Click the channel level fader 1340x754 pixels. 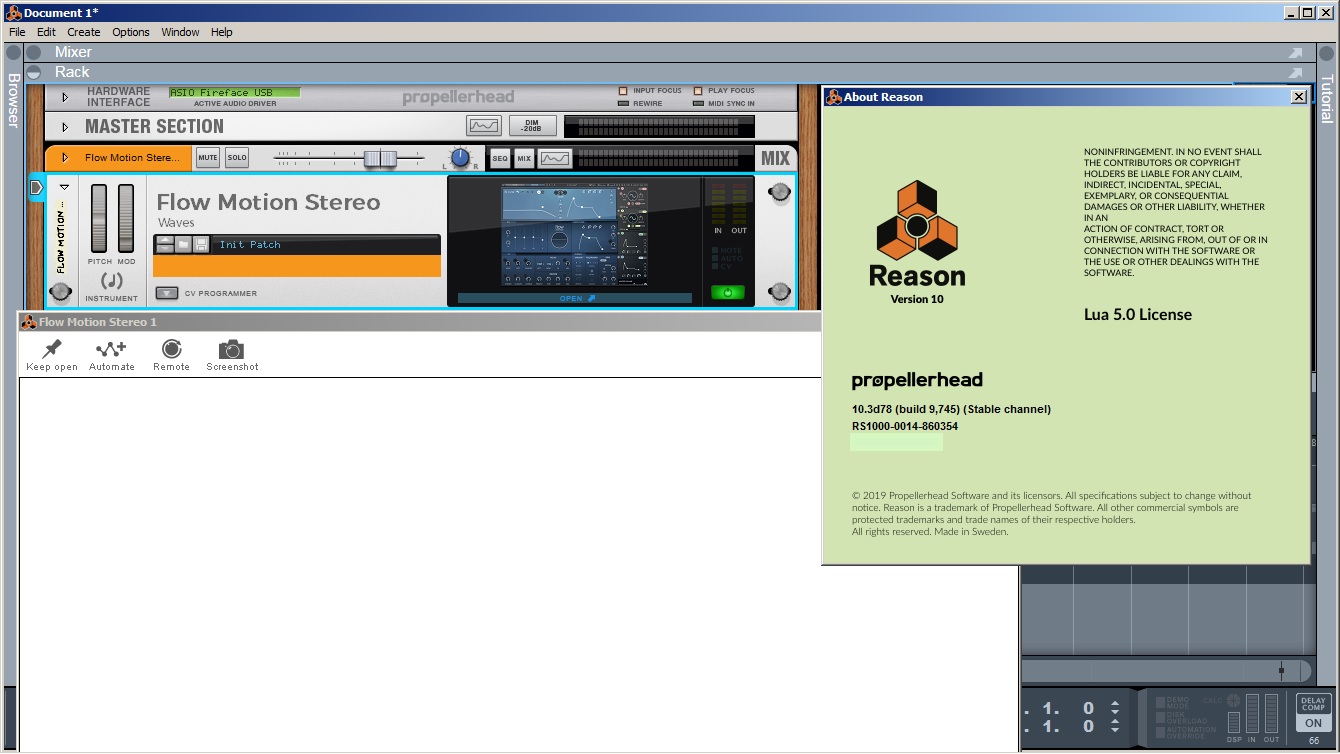click(379, 158)
